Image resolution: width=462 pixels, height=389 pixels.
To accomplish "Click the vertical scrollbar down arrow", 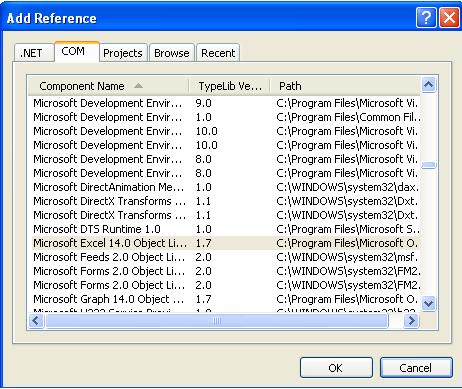I will pos(428,303).
